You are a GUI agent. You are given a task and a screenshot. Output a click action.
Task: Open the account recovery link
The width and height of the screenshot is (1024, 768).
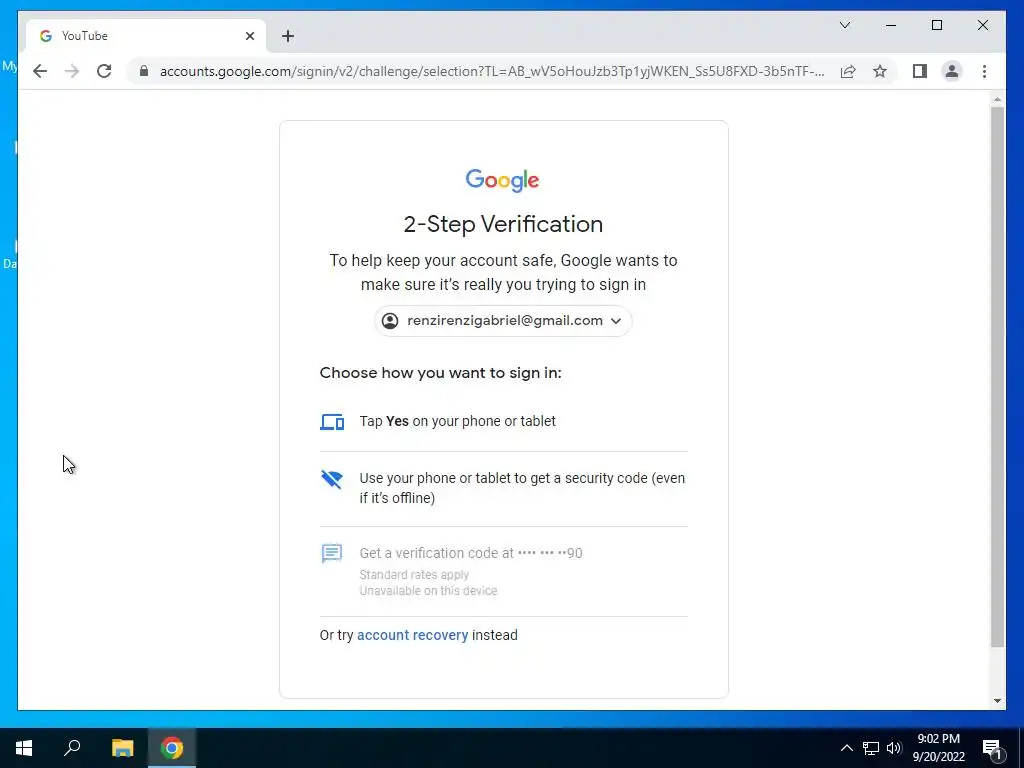[x=412, y=635]
